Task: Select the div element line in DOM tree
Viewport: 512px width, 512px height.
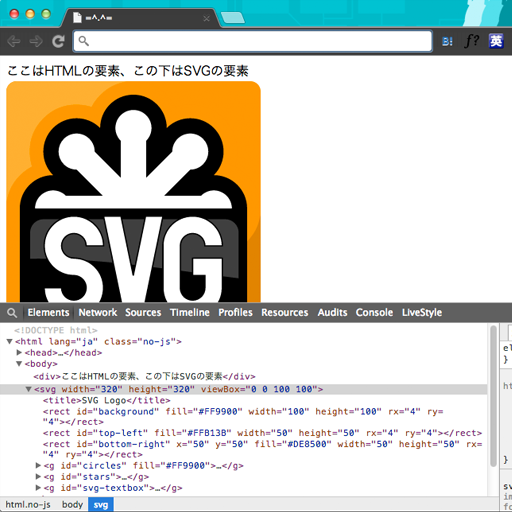Action: (x=144, y=376)
